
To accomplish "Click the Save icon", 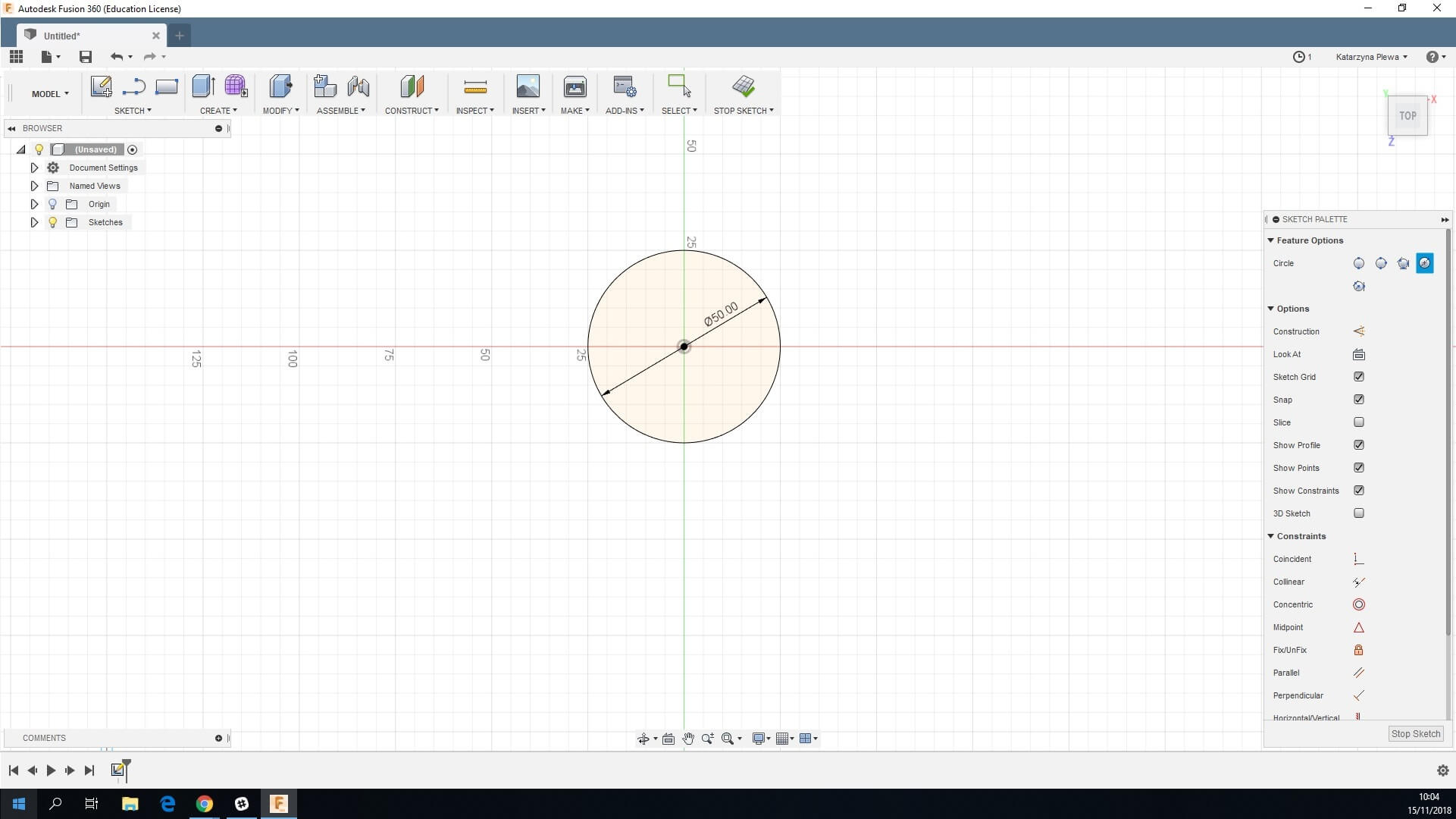I will pos(86,57).
